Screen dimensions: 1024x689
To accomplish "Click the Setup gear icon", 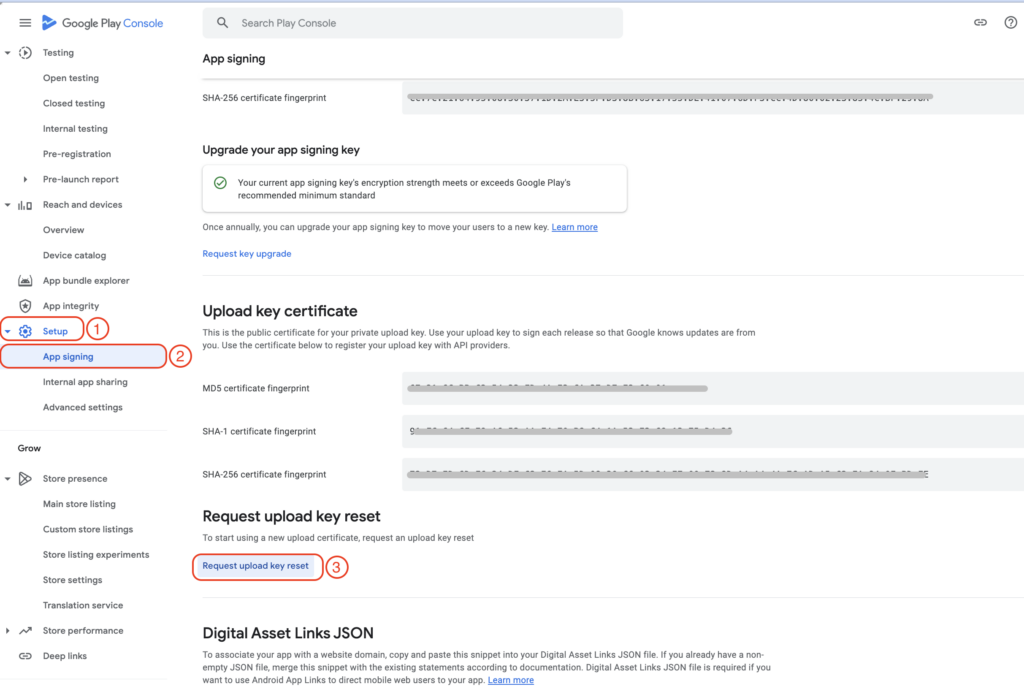I will pos(25,331).
